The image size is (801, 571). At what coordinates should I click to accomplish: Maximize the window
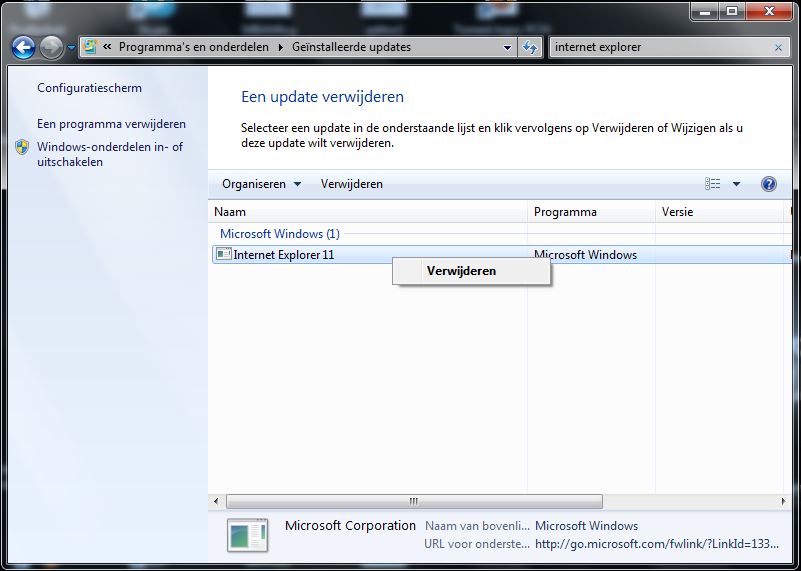[732, 11]
